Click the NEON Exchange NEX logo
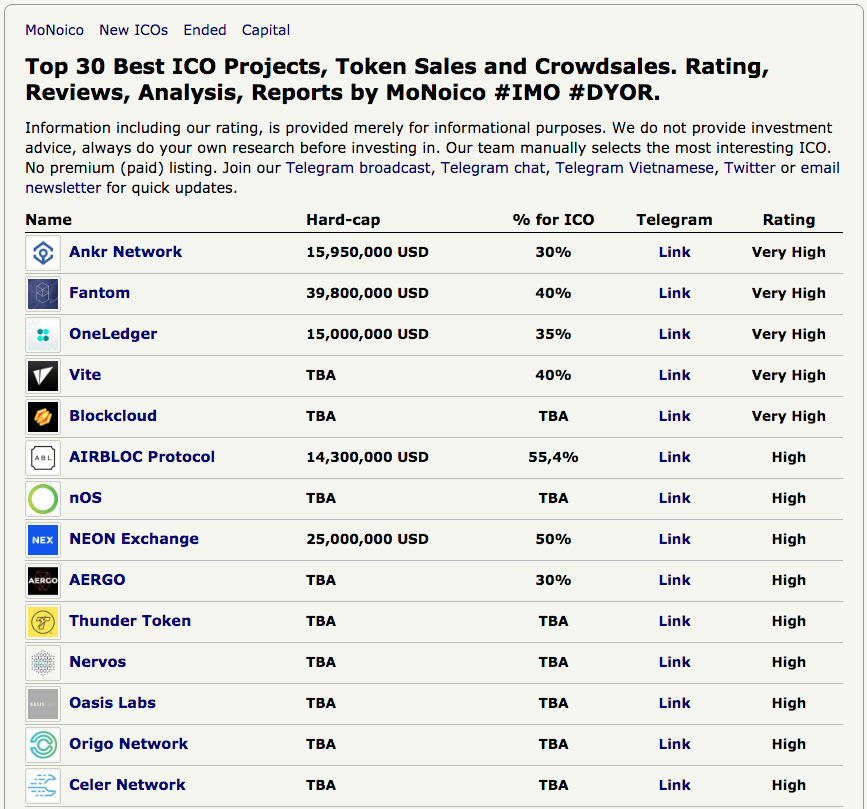 [43, 540]
